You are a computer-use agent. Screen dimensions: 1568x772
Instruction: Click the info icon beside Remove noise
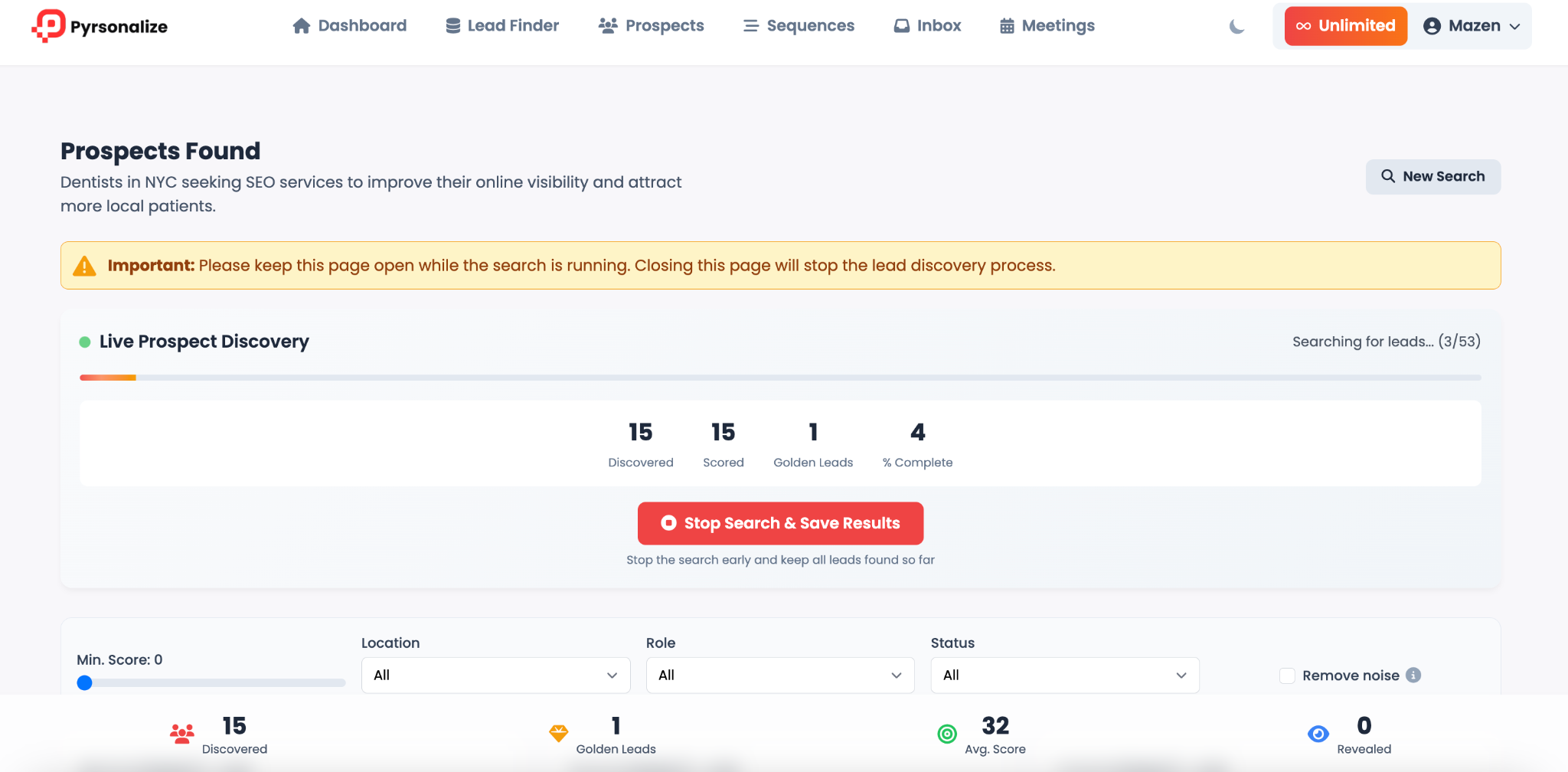pos(1413,675)
